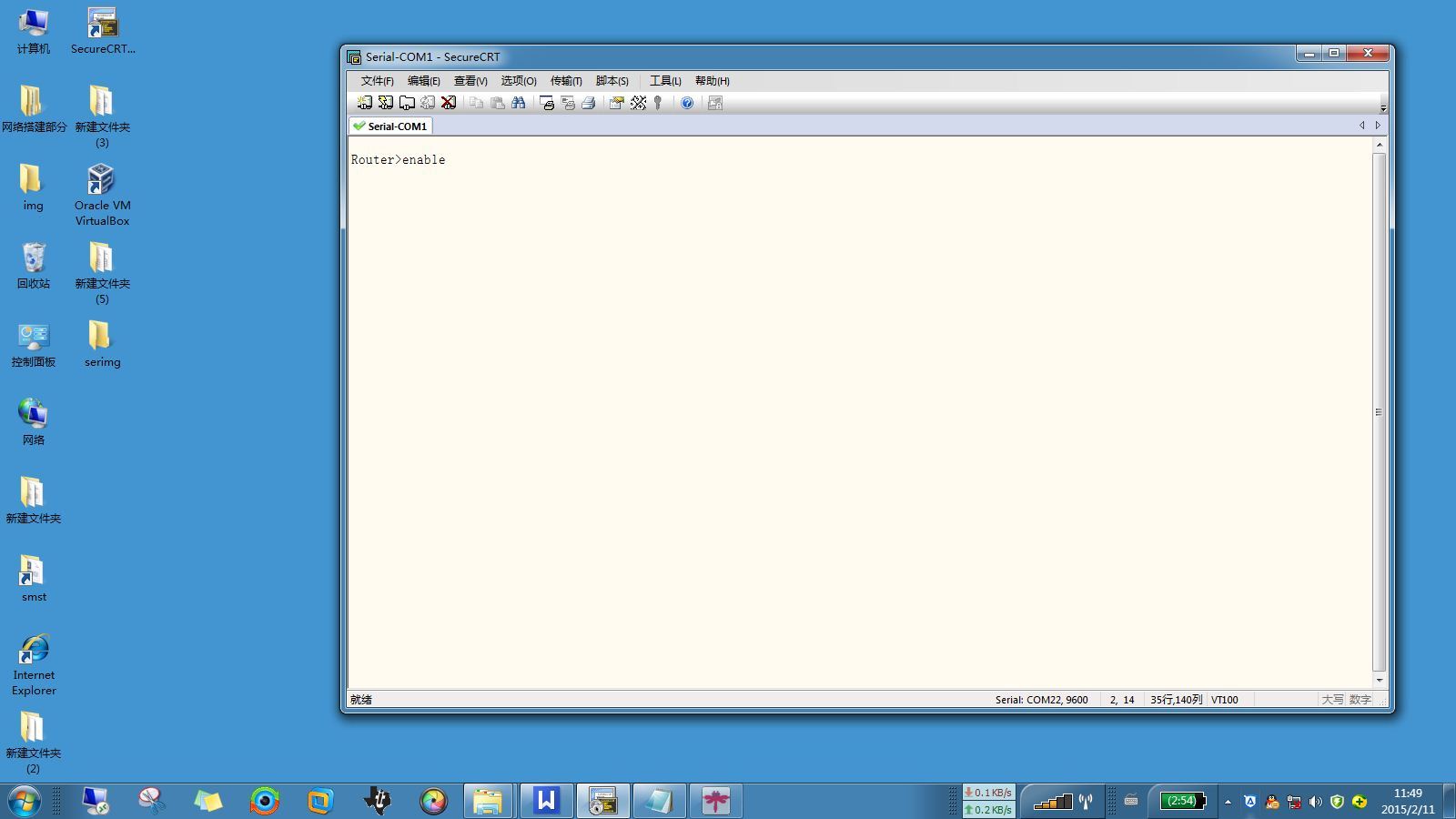Select the Serial-COM1 session tab
The image size is (1456, 819).
click(390, 126)
